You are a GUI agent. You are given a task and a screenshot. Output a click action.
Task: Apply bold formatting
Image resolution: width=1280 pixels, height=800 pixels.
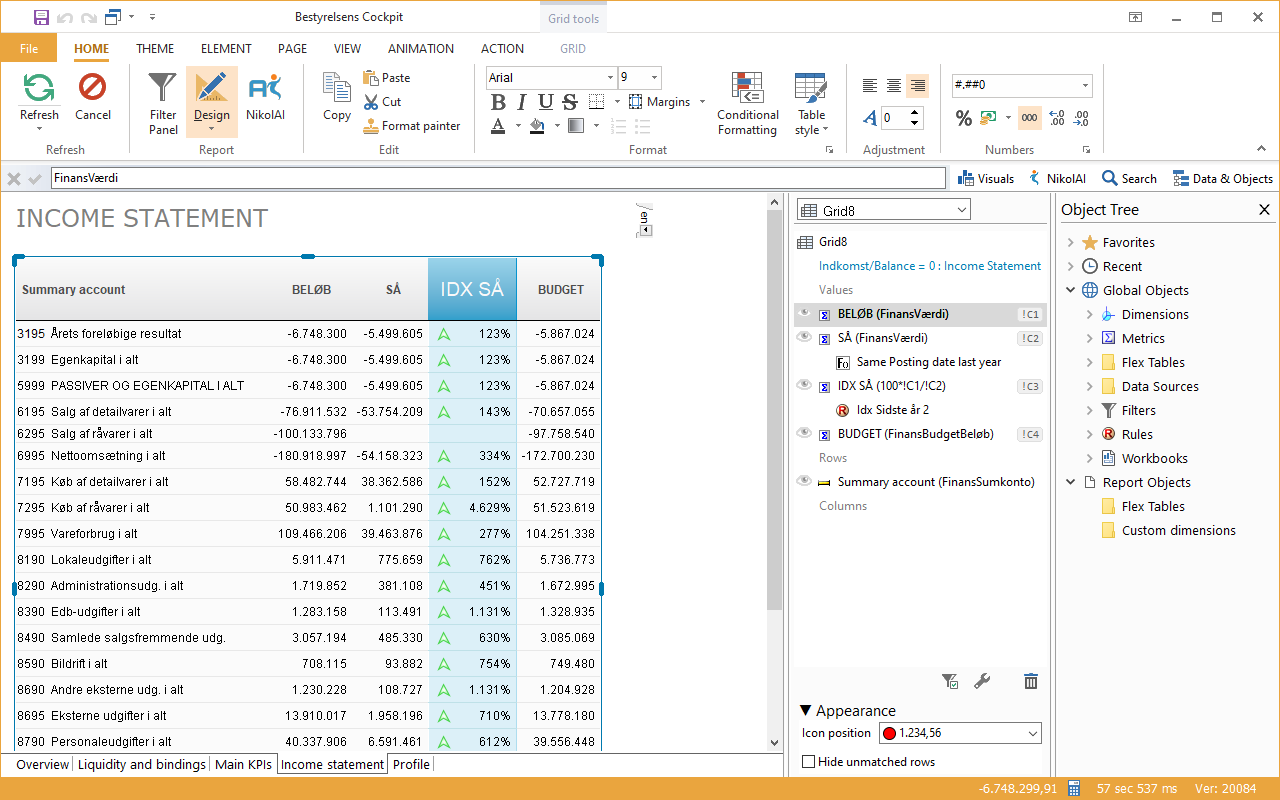click(x=498, y=102)
